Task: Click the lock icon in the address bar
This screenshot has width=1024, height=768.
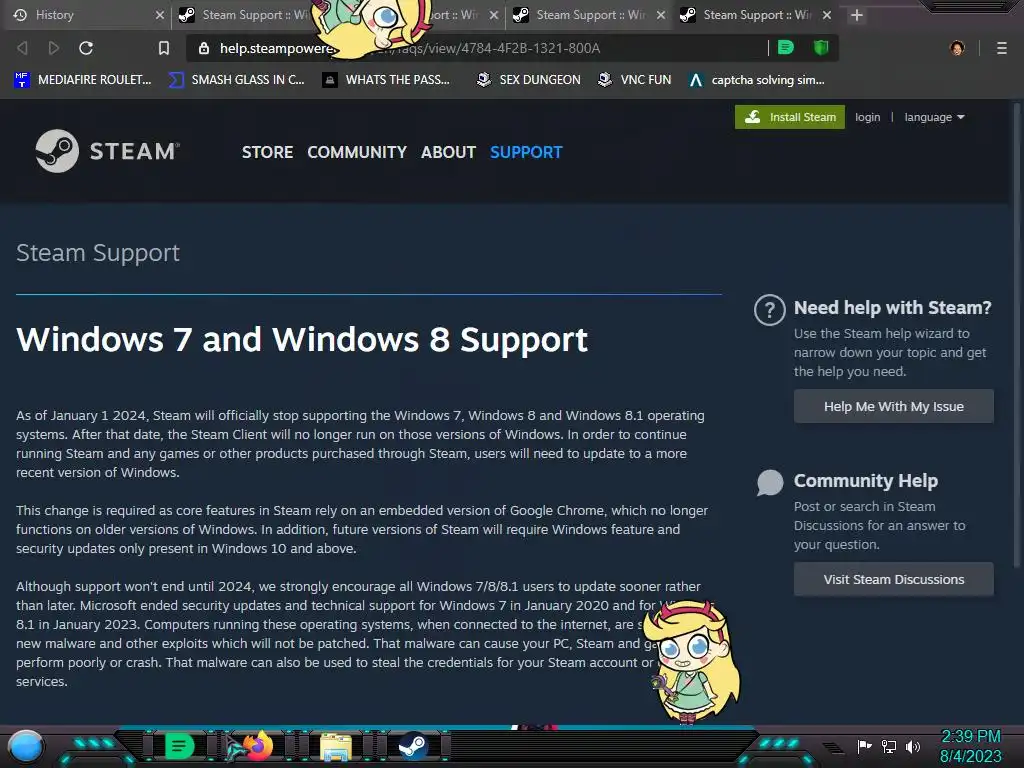Action: 204,48
